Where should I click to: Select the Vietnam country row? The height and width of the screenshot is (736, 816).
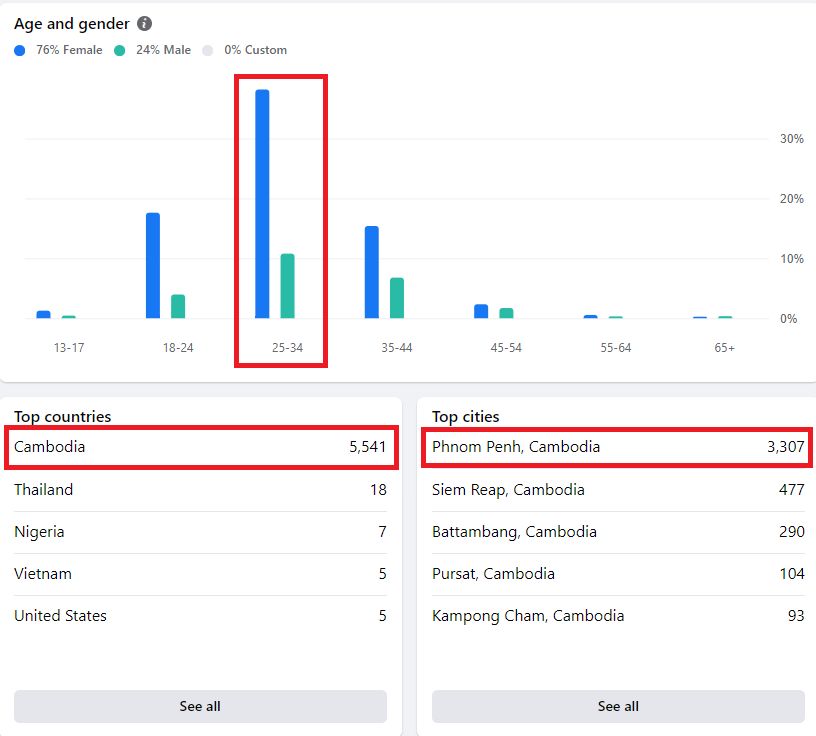coord(200,574)
